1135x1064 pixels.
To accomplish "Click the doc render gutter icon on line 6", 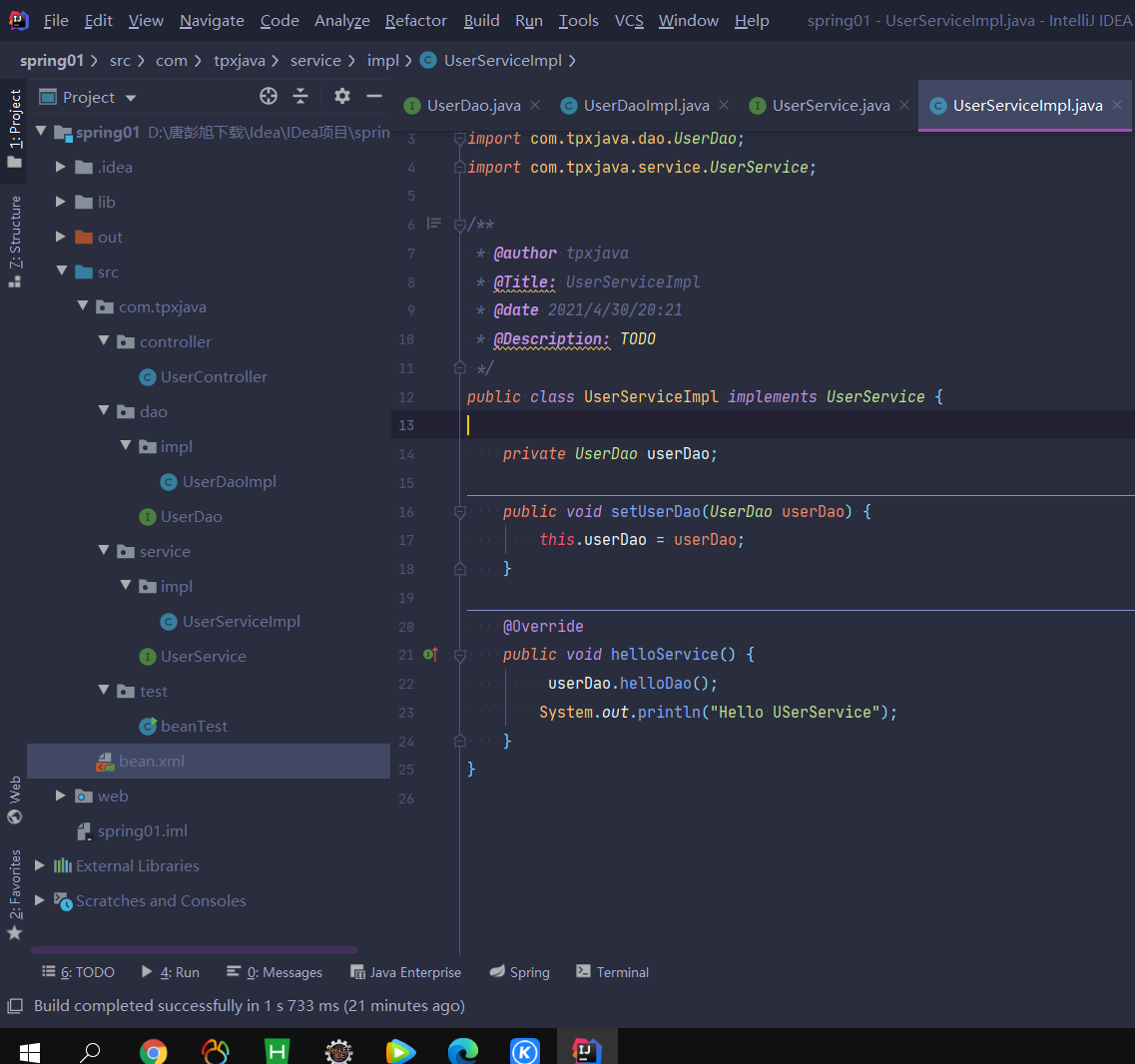I will (x=433, y=224).
